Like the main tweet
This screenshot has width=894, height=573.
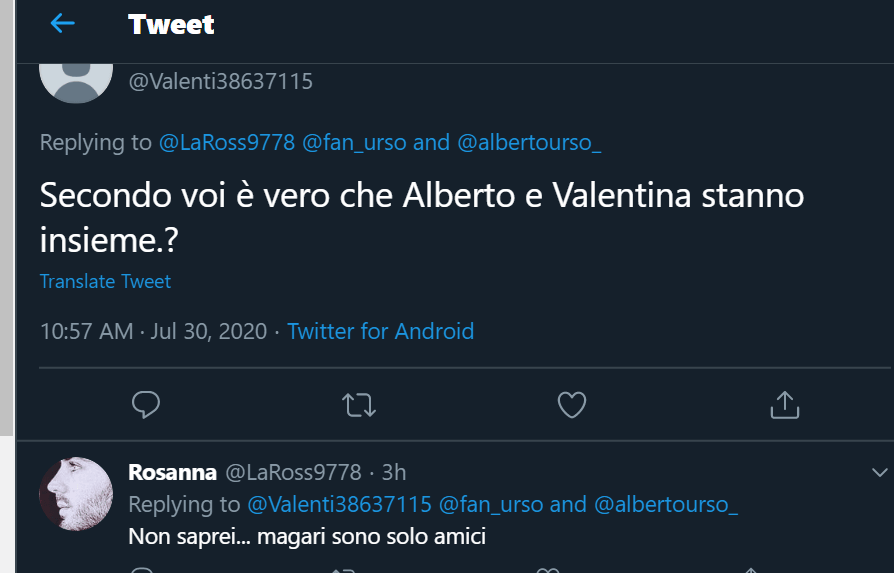coord(571,404)
